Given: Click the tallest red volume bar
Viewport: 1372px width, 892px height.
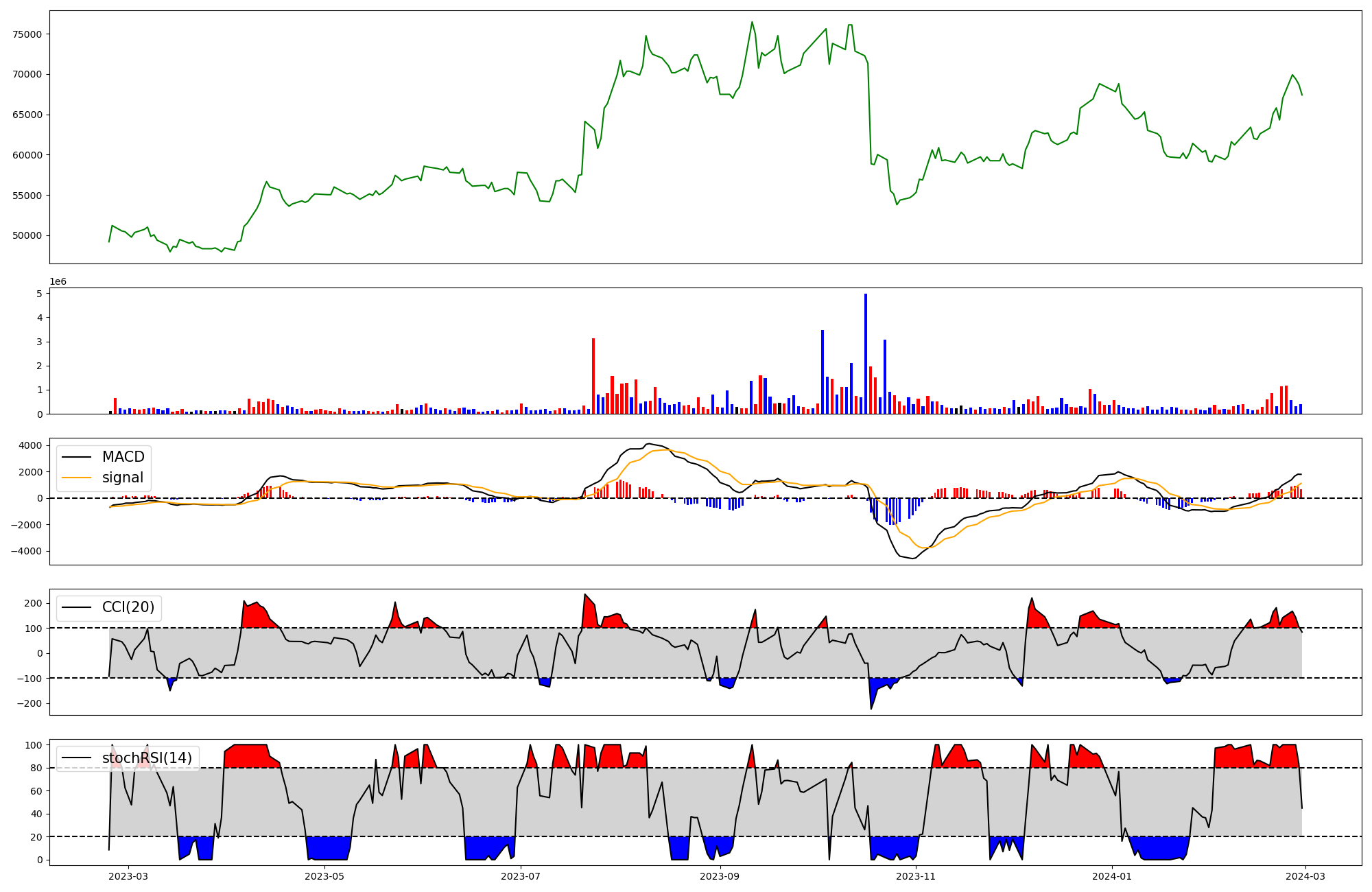Looking at the screenshot, I should [x=593, y=375].
